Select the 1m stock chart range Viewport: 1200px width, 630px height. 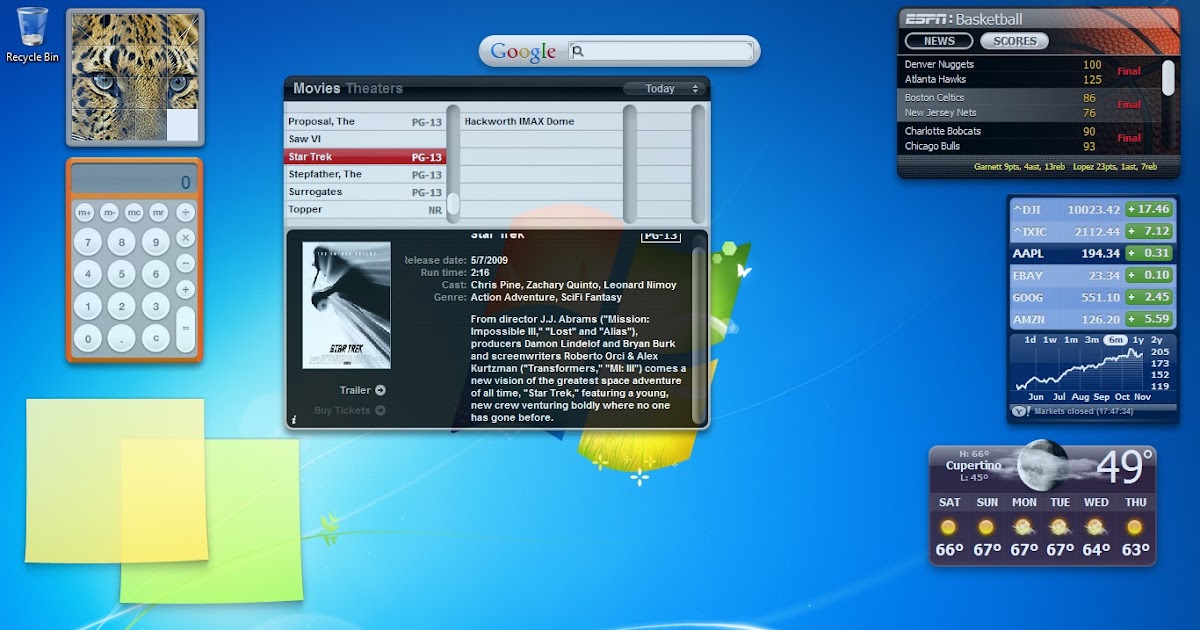(1071, 340)
